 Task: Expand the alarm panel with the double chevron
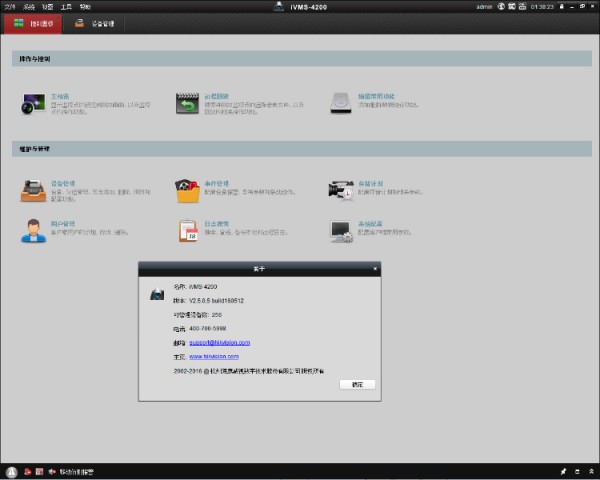(x=591, y=472)
